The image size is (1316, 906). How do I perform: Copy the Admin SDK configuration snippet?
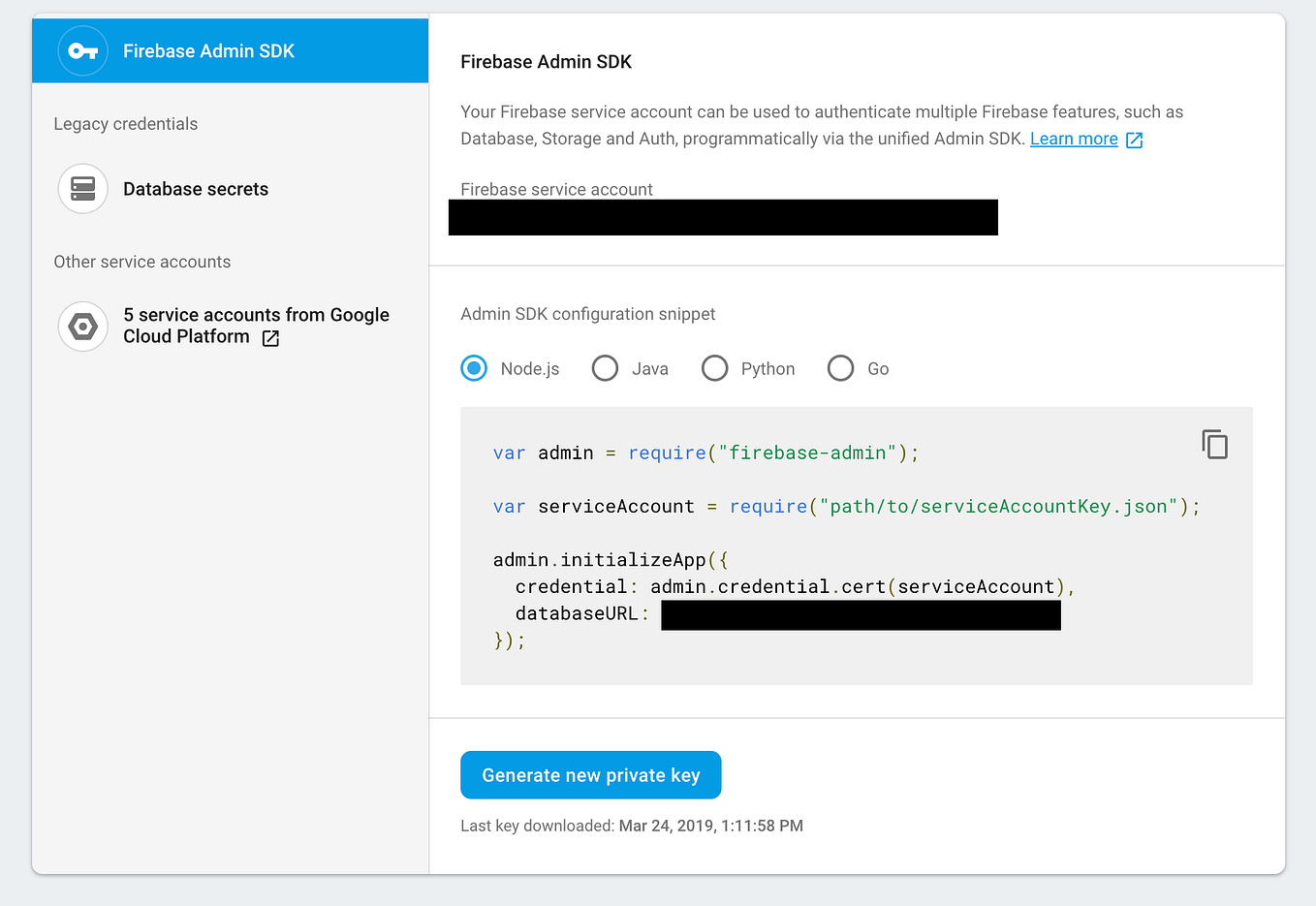(x=1214, y=444)
